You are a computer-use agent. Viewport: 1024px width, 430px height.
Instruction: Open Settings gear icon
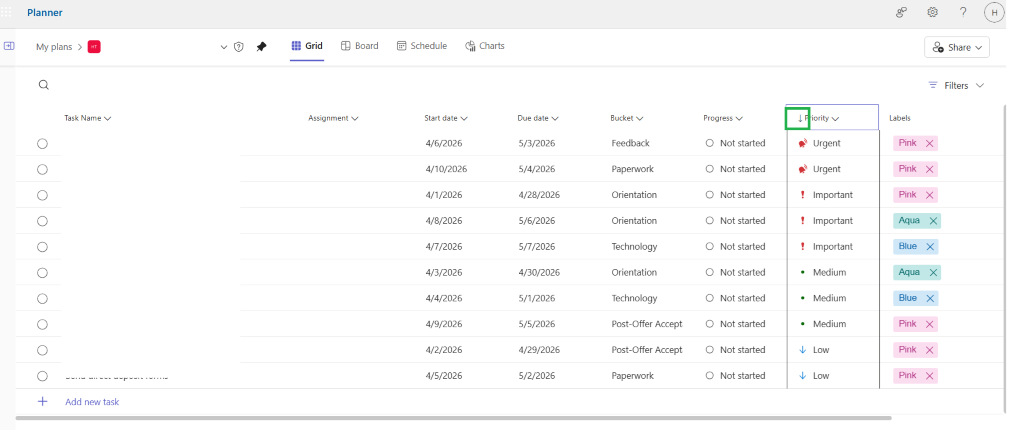[933, 12]
